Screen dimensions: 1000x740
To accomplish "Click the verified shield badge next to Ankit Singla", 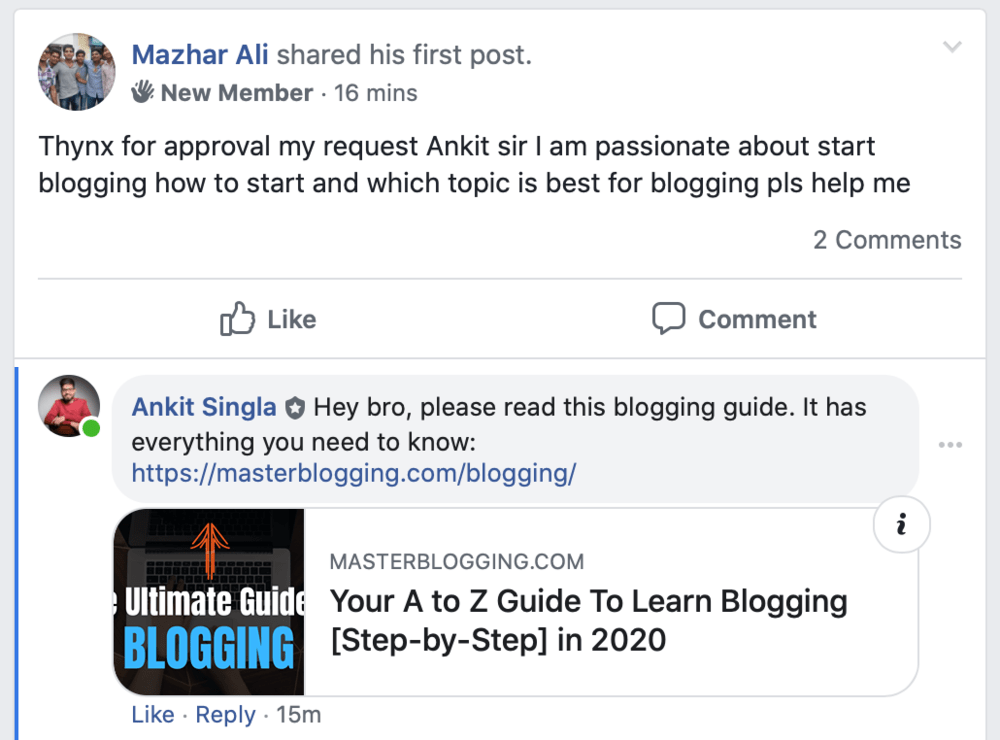I will (x=295, y=406).
